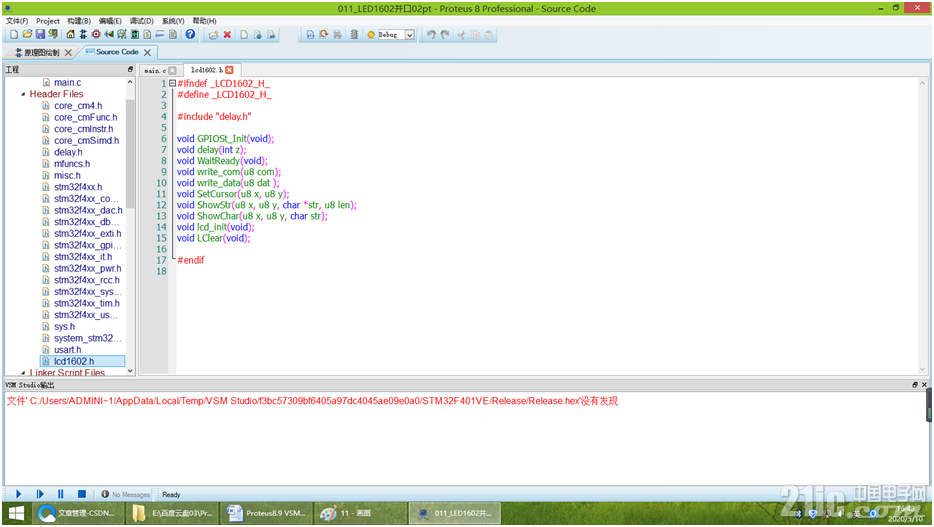This screenshot has height=527, width=934.
Task: Save the project with the floppy icon
Action: 40,35
